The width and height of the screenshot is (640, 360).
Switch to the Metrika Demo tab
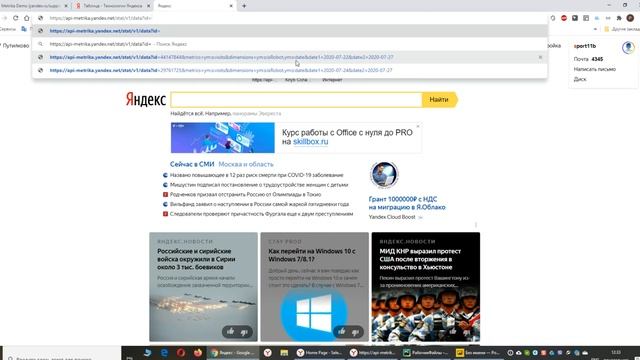coord(35,6)
